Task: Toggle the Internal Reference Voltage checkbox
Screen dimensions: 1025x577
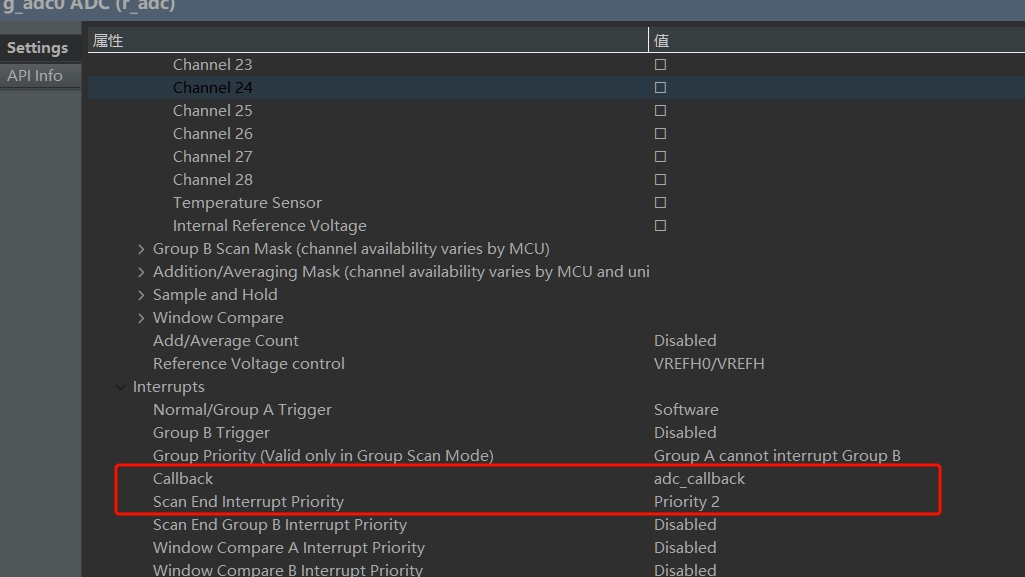Action: tap(660, 225)
